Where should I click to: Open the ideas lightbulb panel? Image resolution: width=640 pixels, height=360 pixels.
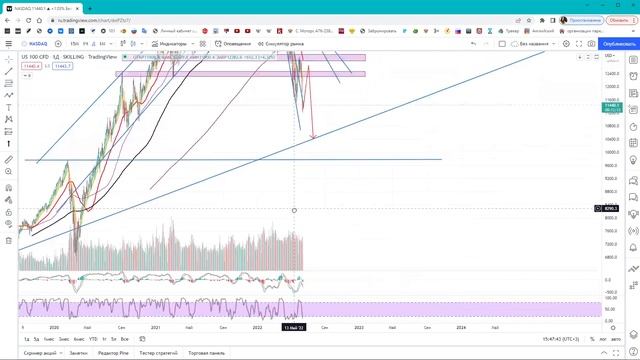[633, 160]
